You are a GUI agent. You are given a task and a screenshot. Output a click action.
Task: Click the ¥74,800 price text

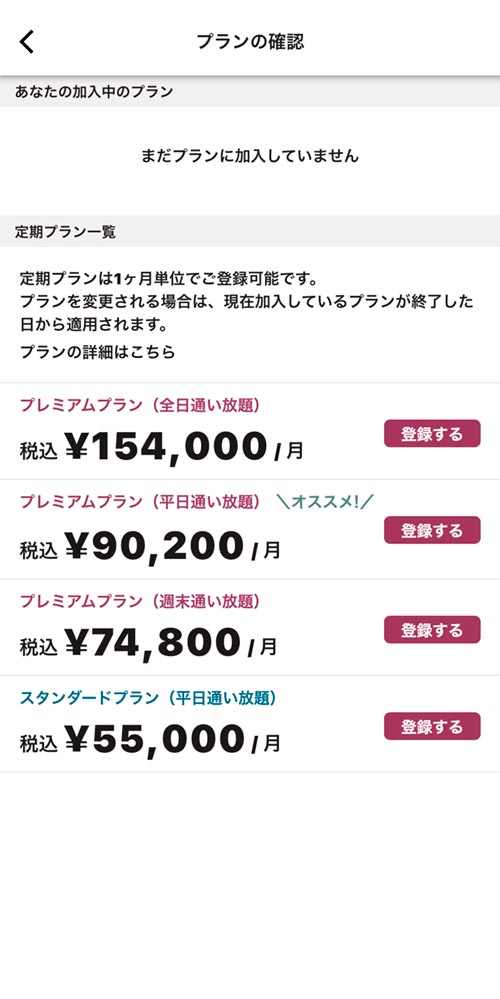[x=153, y=642]
